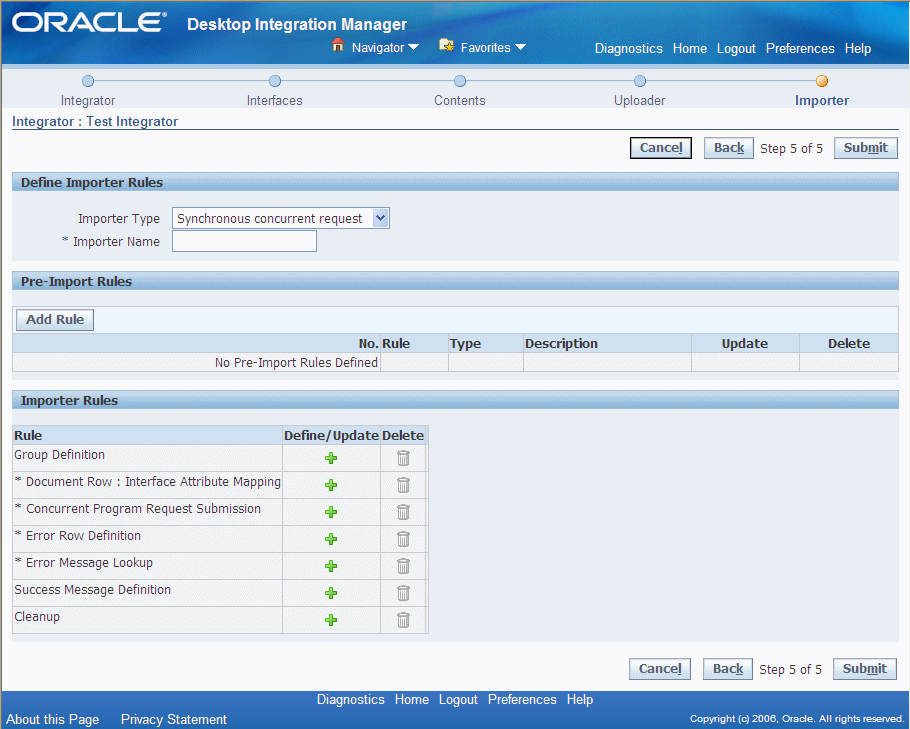
Task: Click the Oracle logo
Action: click(x=89, y=23)
